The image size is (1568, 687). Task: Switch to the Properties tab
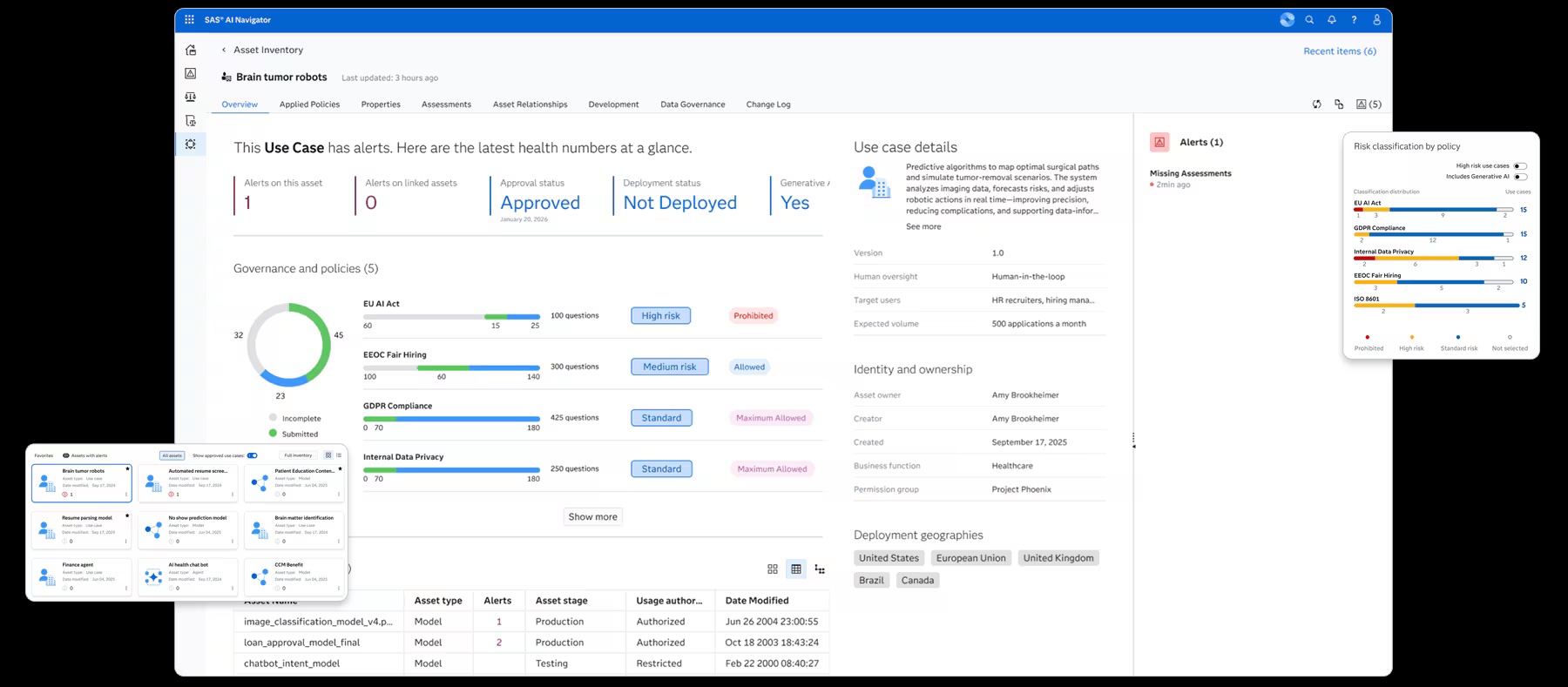click(381, 104)
